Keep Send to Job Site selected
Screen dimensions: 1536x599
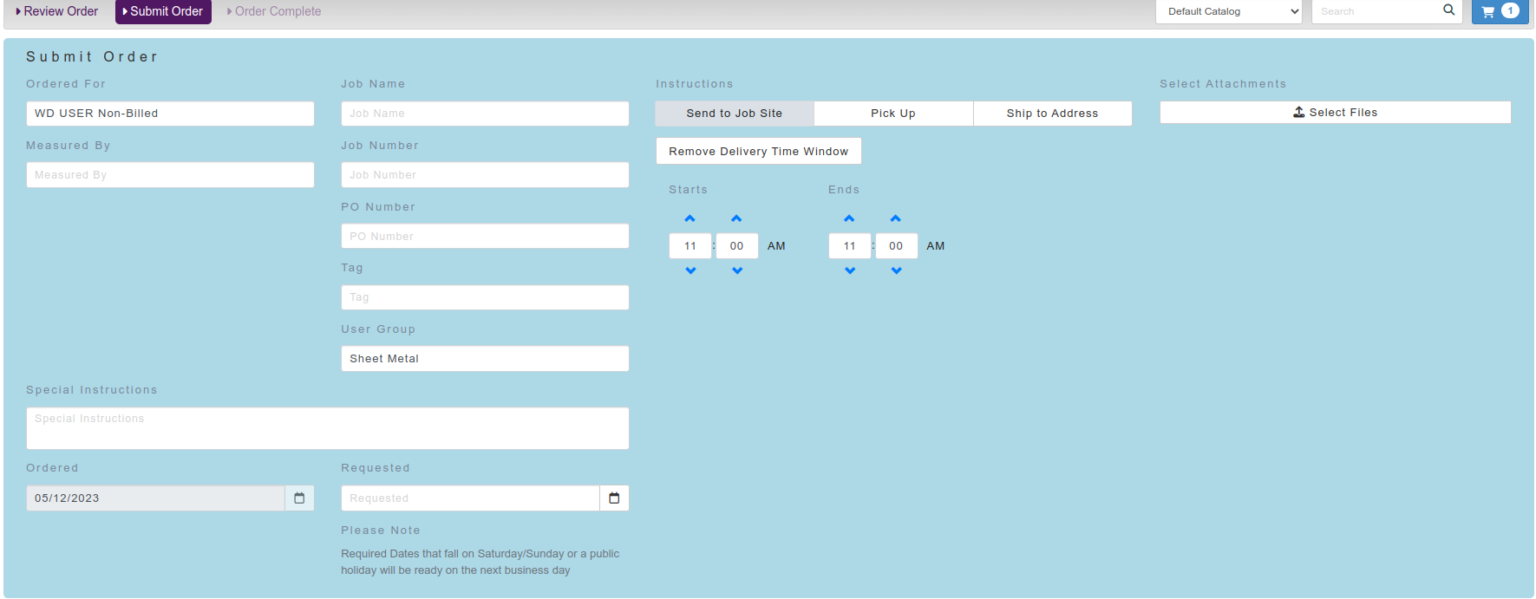734,112
